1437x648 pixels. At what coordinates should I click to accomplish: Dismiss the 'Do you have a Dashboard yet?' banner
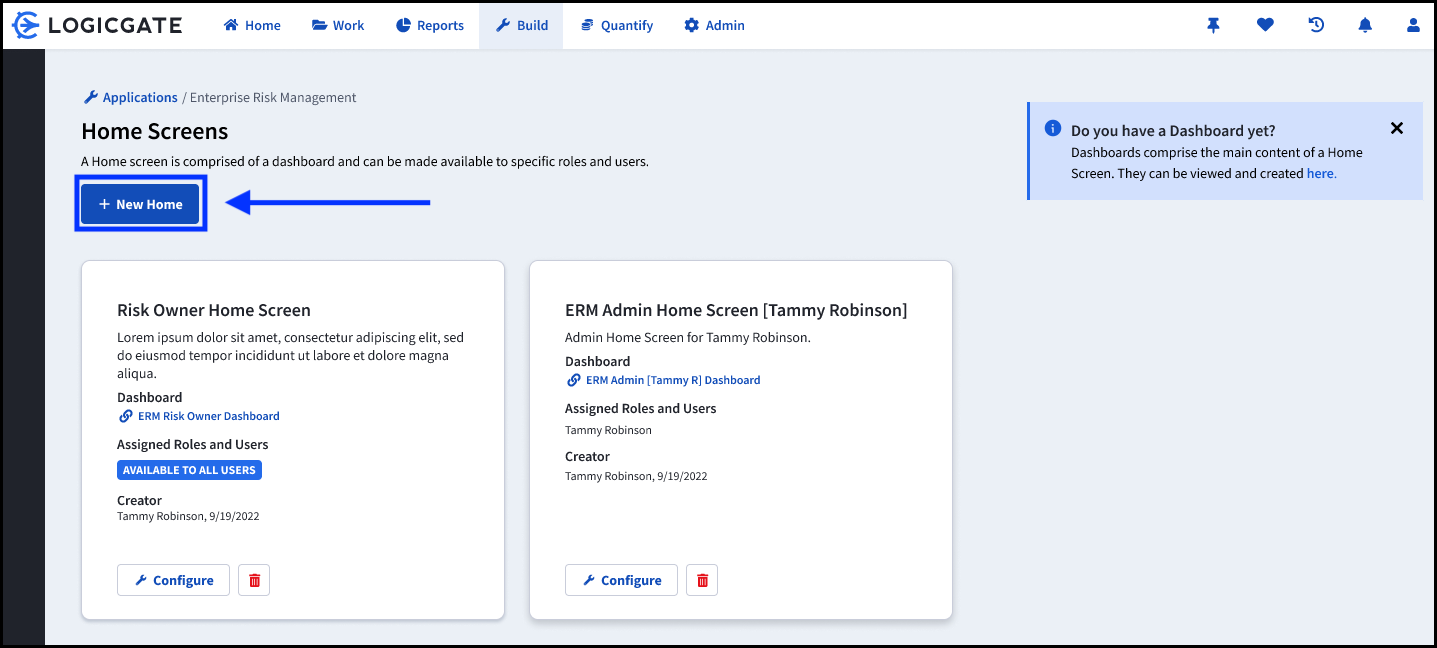[1396, 128]
